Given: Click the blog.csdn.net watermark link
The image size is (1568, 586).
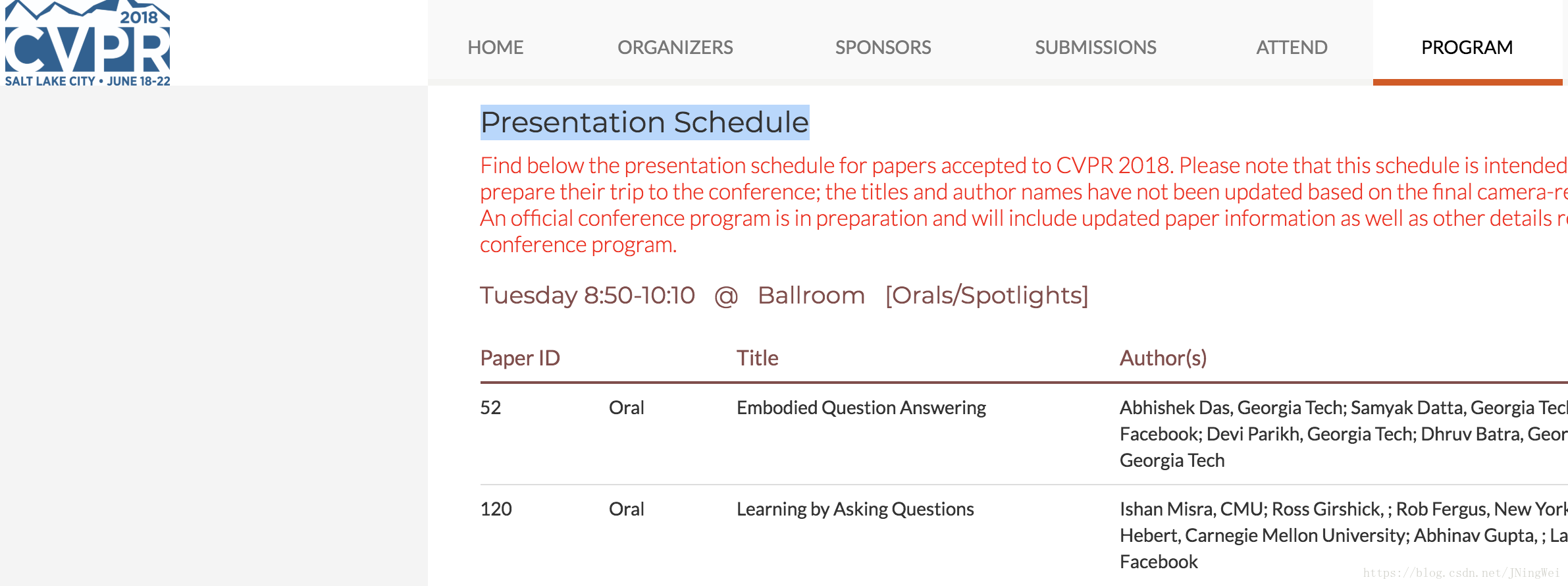Looking at the screenshot, I should point(1461,573).
